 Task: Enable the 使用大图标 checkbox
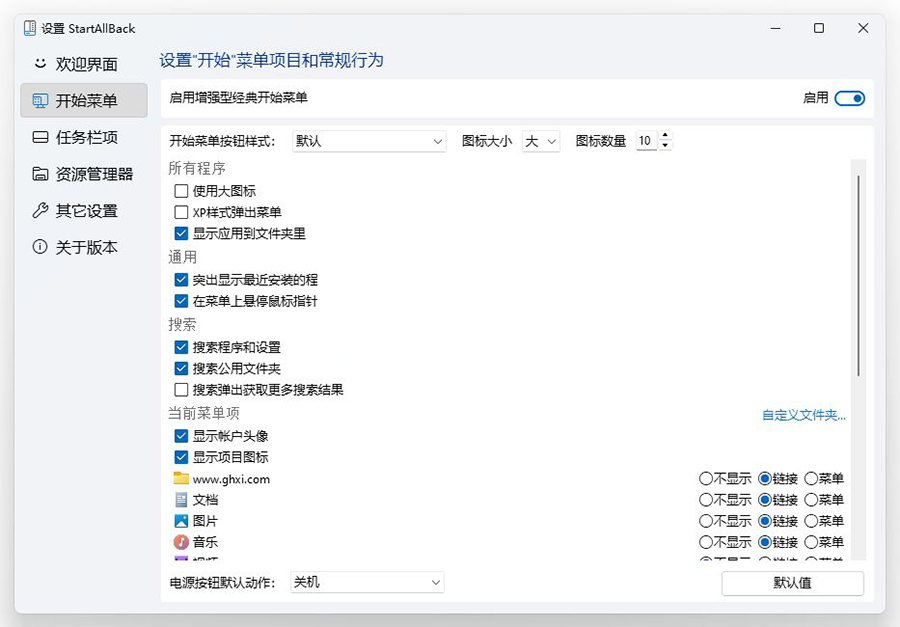click(181, 191)
